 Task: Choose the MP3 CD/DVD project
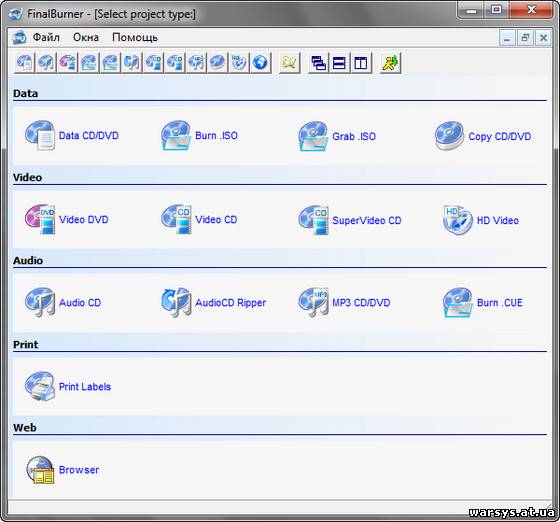(344, 303)
